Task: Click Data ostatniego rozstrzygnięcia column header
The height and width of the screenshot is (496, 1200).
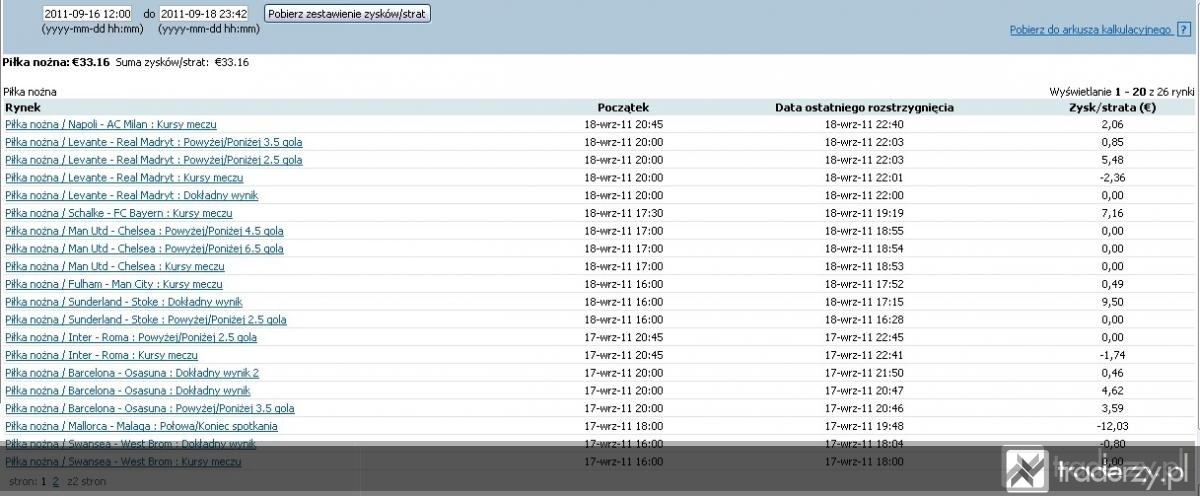Action: tap(864, 107)
